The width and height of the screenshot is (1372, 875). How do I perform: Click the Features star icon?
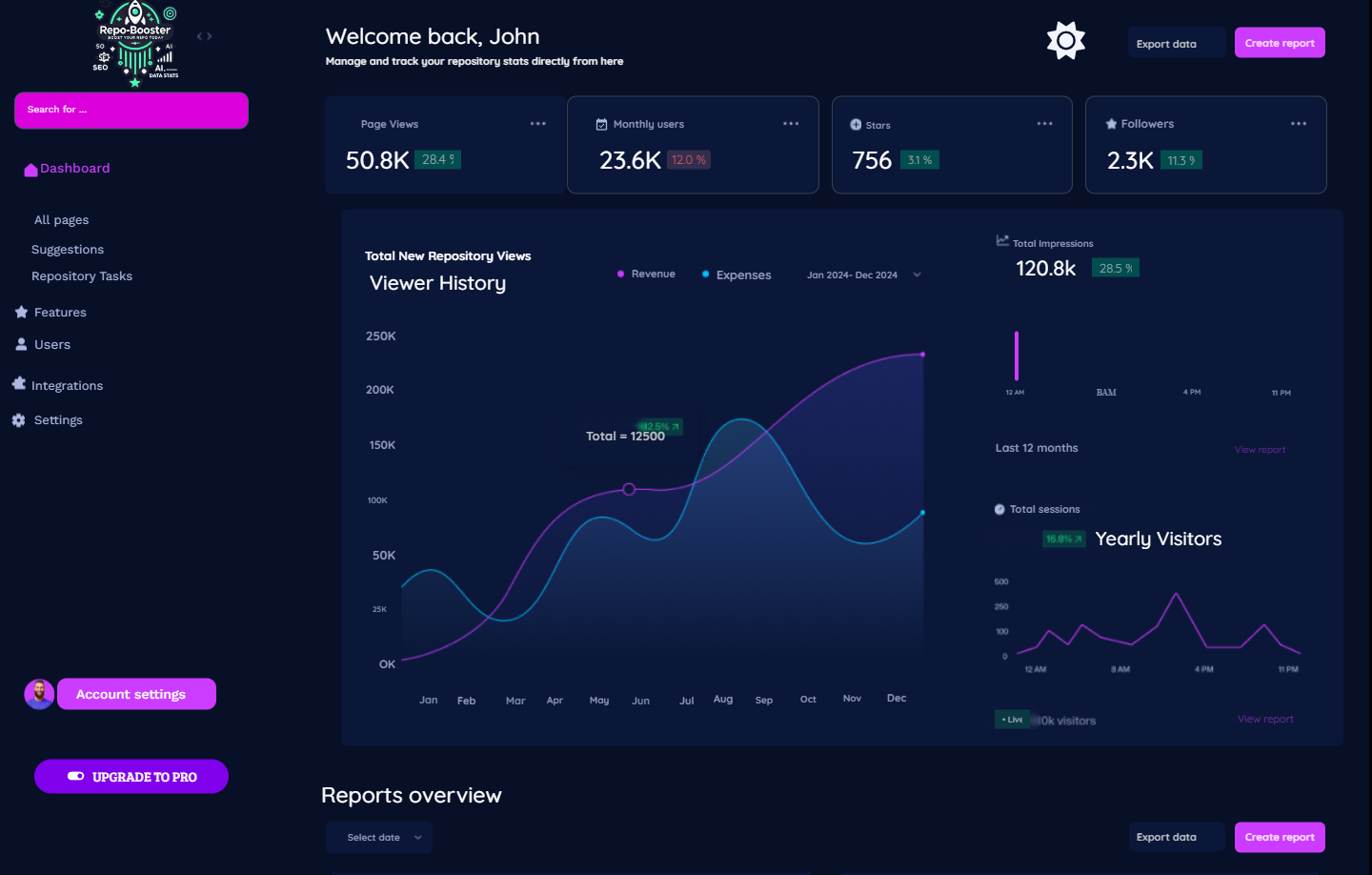21,312
